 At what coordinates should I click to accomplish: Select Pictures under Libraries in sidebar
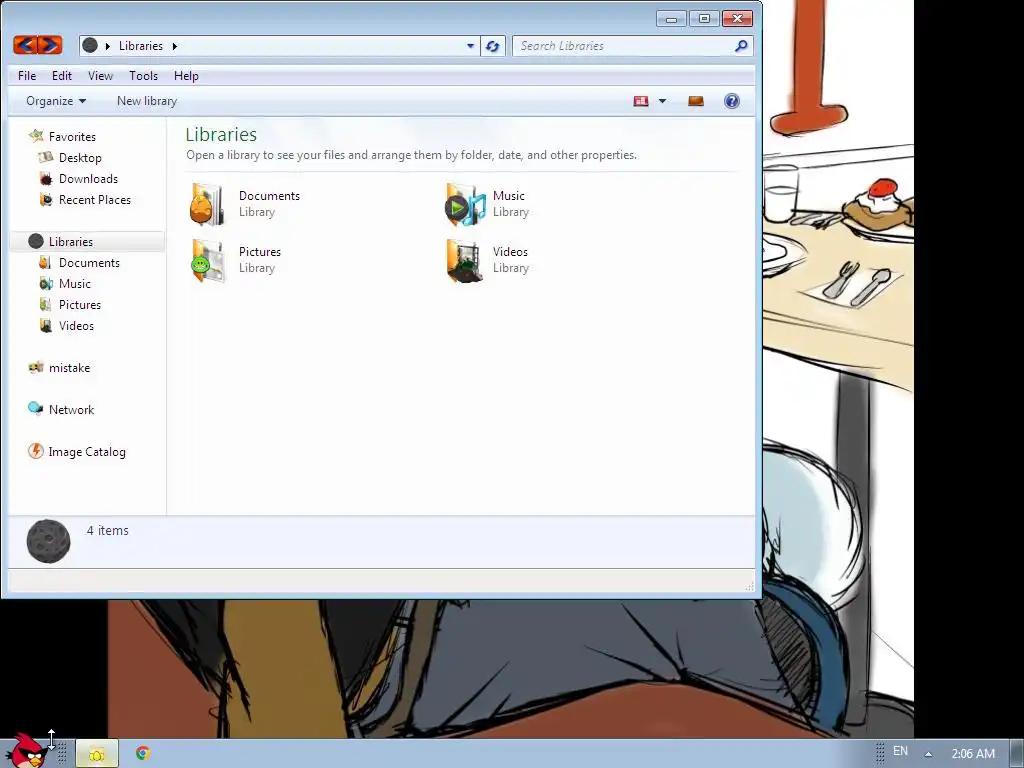[80, 304]
